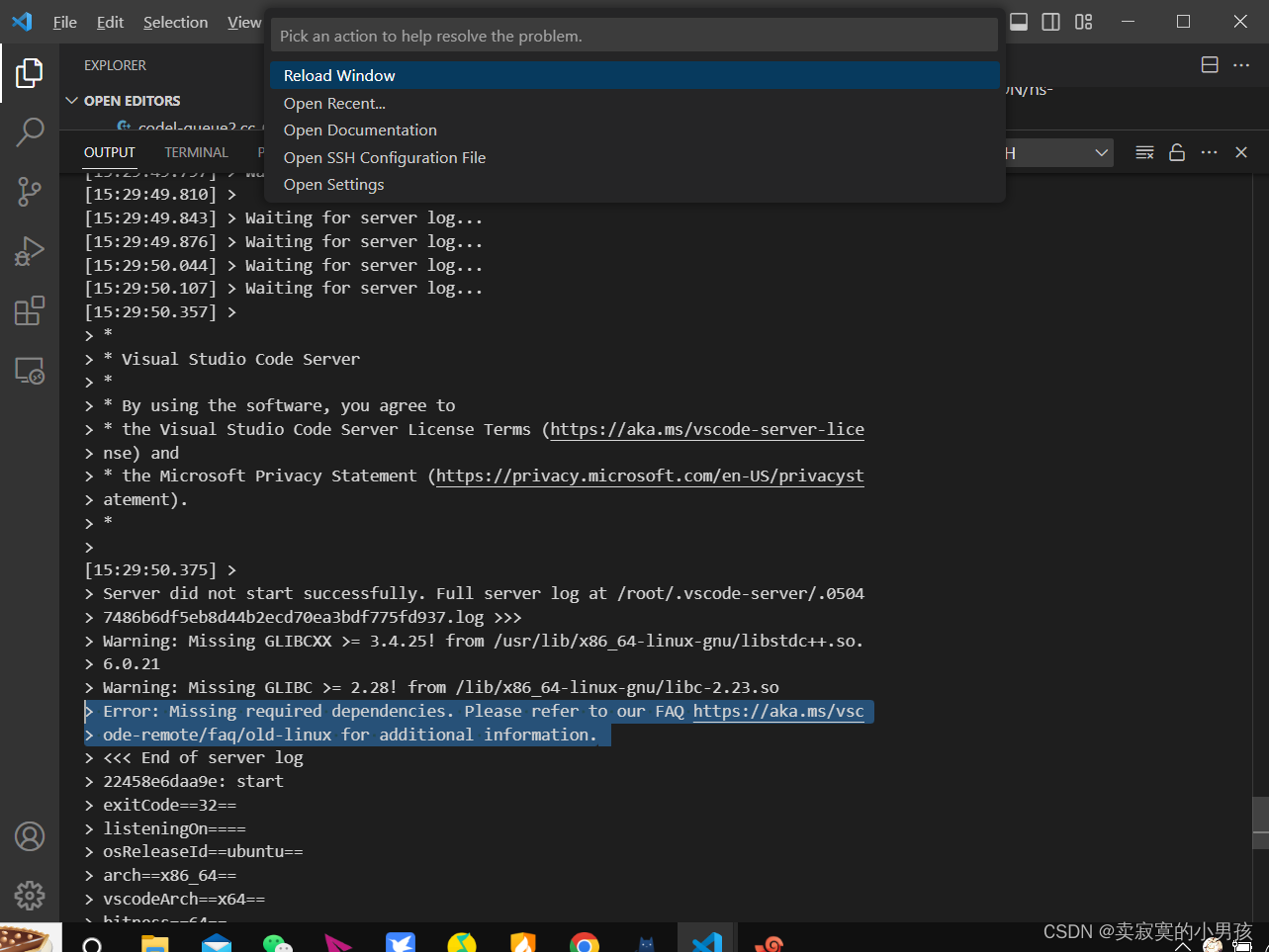Screen dimensions: 1269x952
Task: Close the bottom panel
Action: coord(1241,152)
